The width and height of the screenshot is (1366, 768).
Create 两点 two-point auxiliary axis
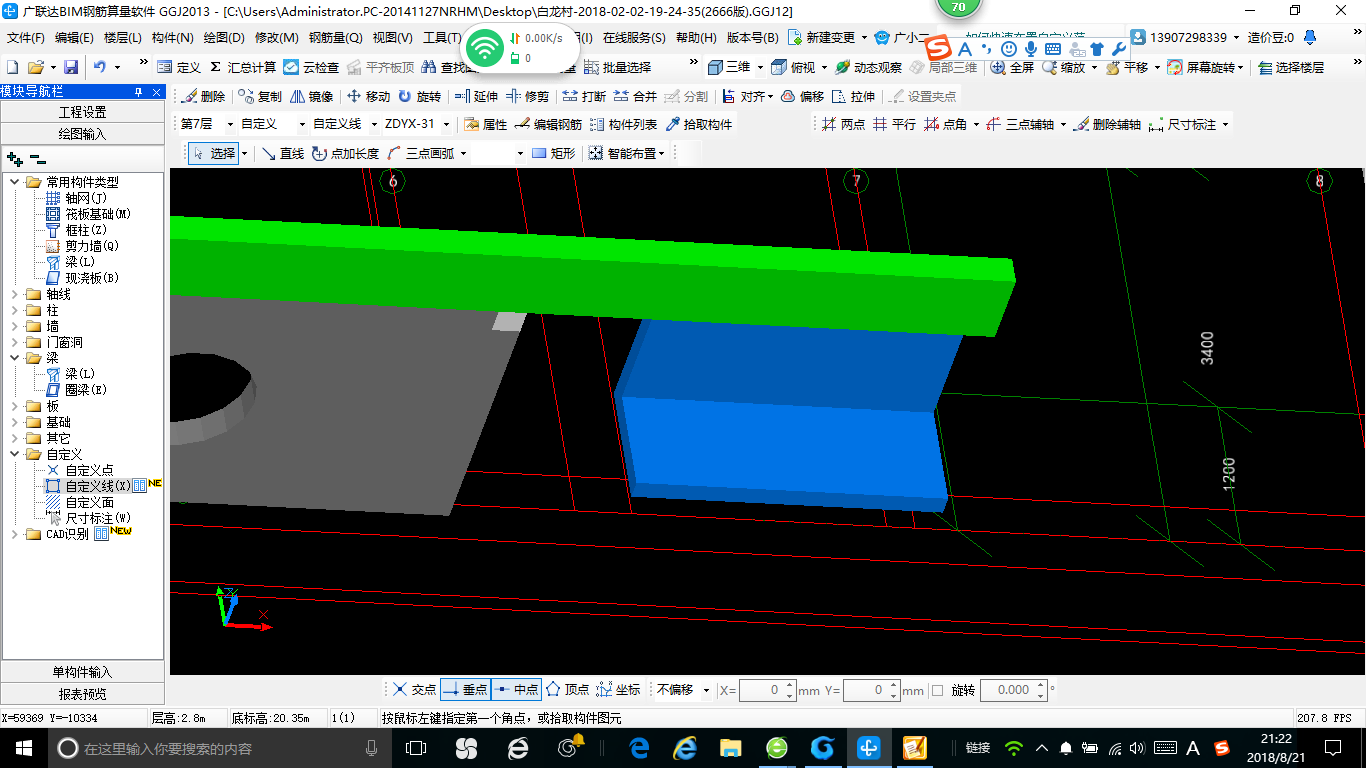click(x=844, y=124)
